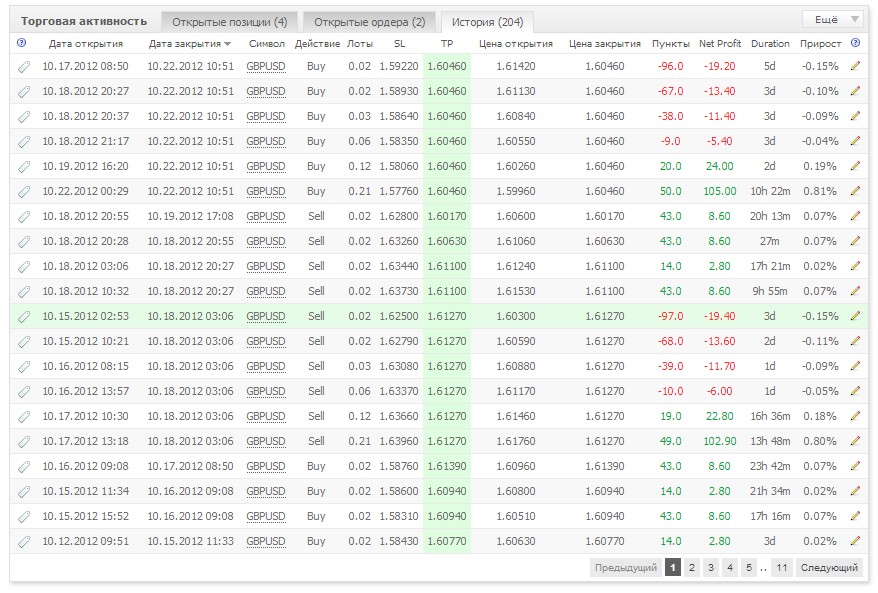Click the pencil icon on the 102.90 profit row
Image resolution: width=878 pixels, height=593 pixels.
click(x=855, y=441)
